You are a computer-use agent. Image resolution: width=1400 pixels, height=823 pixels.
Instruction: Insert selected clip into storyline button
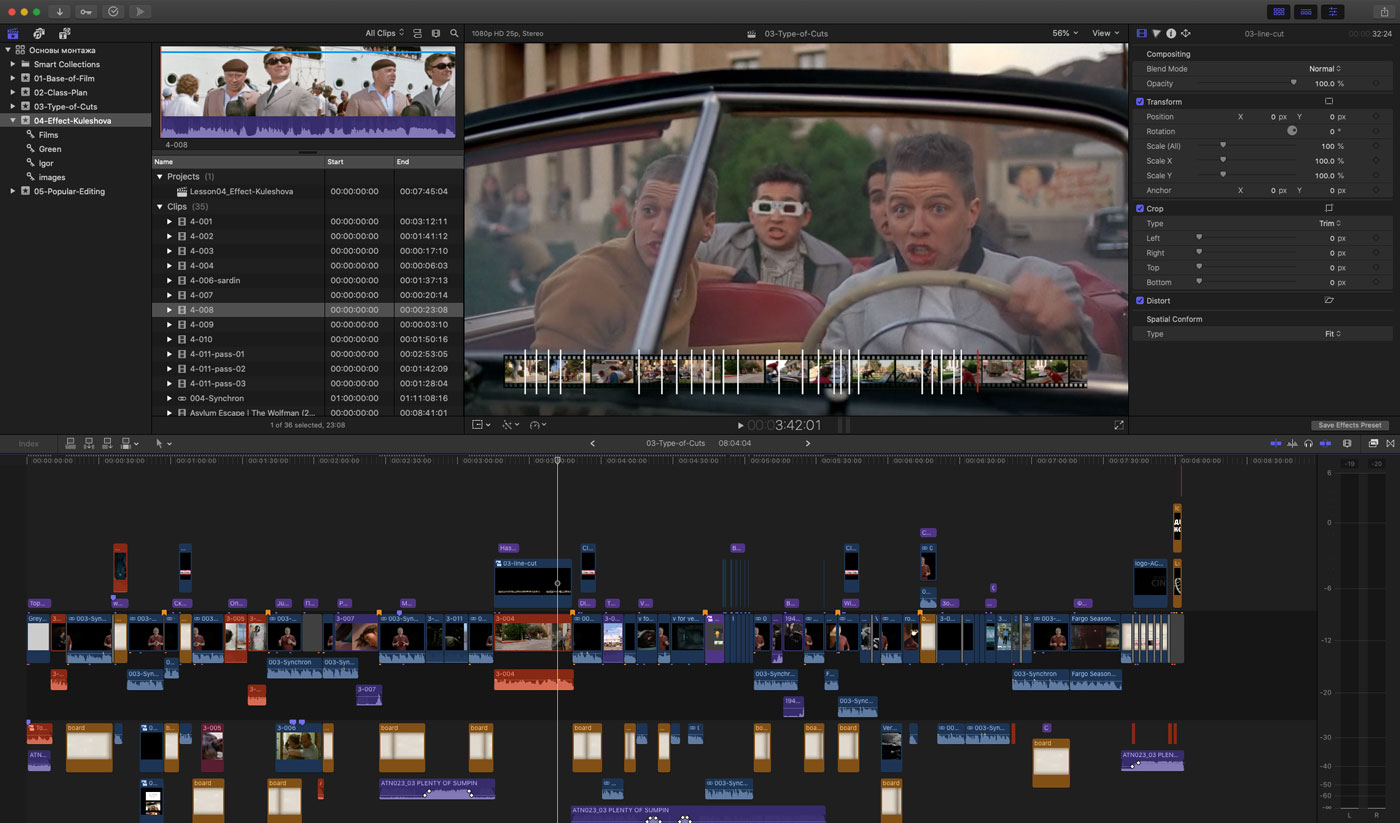[89, 443]
